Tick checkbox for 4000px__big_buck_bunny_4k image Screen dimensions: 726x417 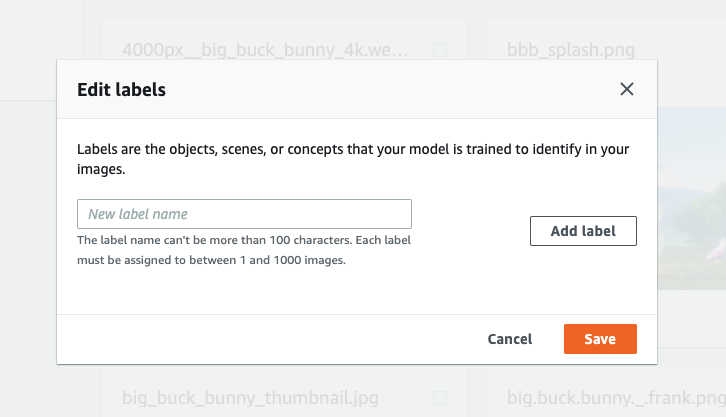point(440,49)
